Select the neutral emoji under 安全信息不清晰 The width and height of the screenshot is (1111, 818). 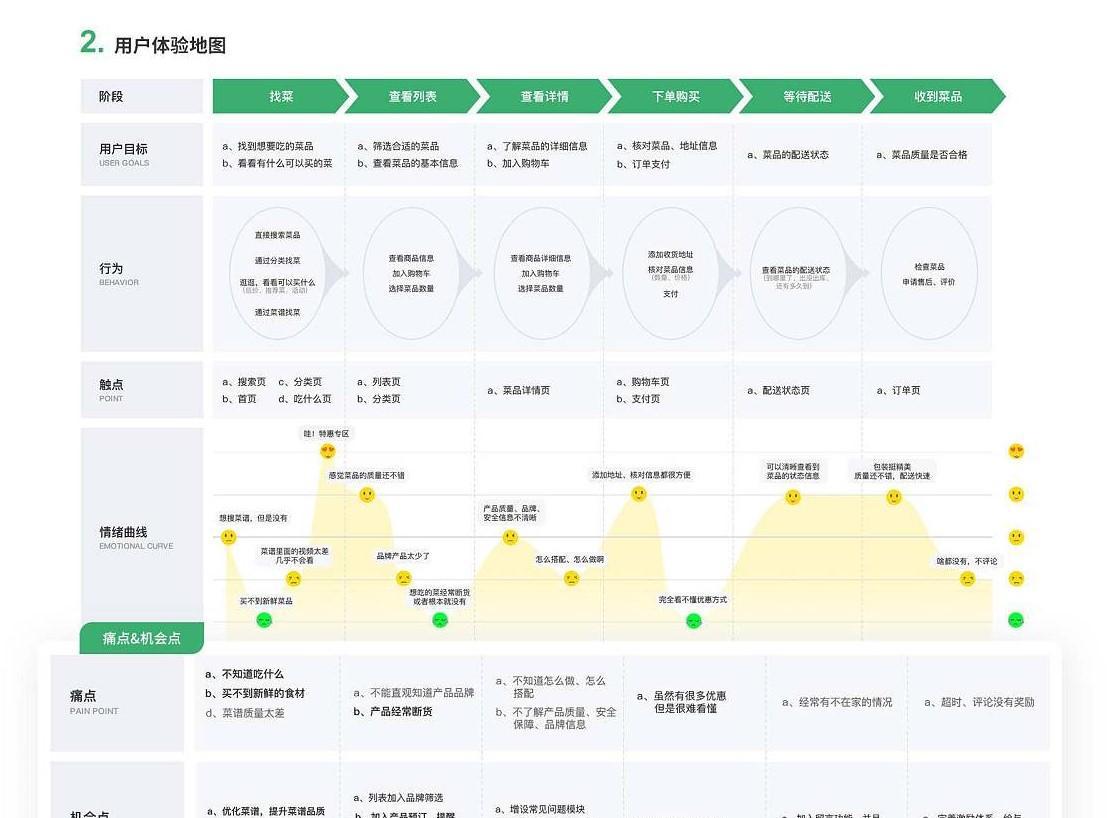click(x=510, y=537)
